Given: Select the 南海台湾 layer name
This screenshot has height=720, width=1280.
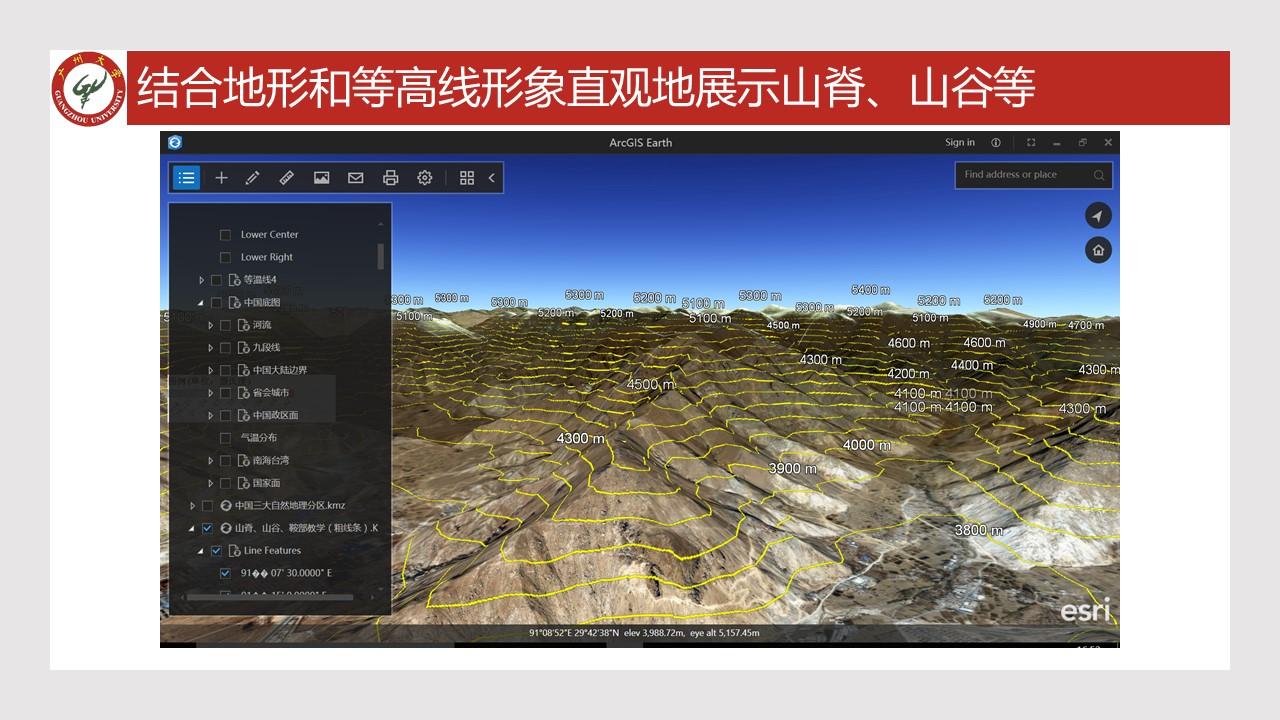Looking at the screenshot, I should pos(271,461).
